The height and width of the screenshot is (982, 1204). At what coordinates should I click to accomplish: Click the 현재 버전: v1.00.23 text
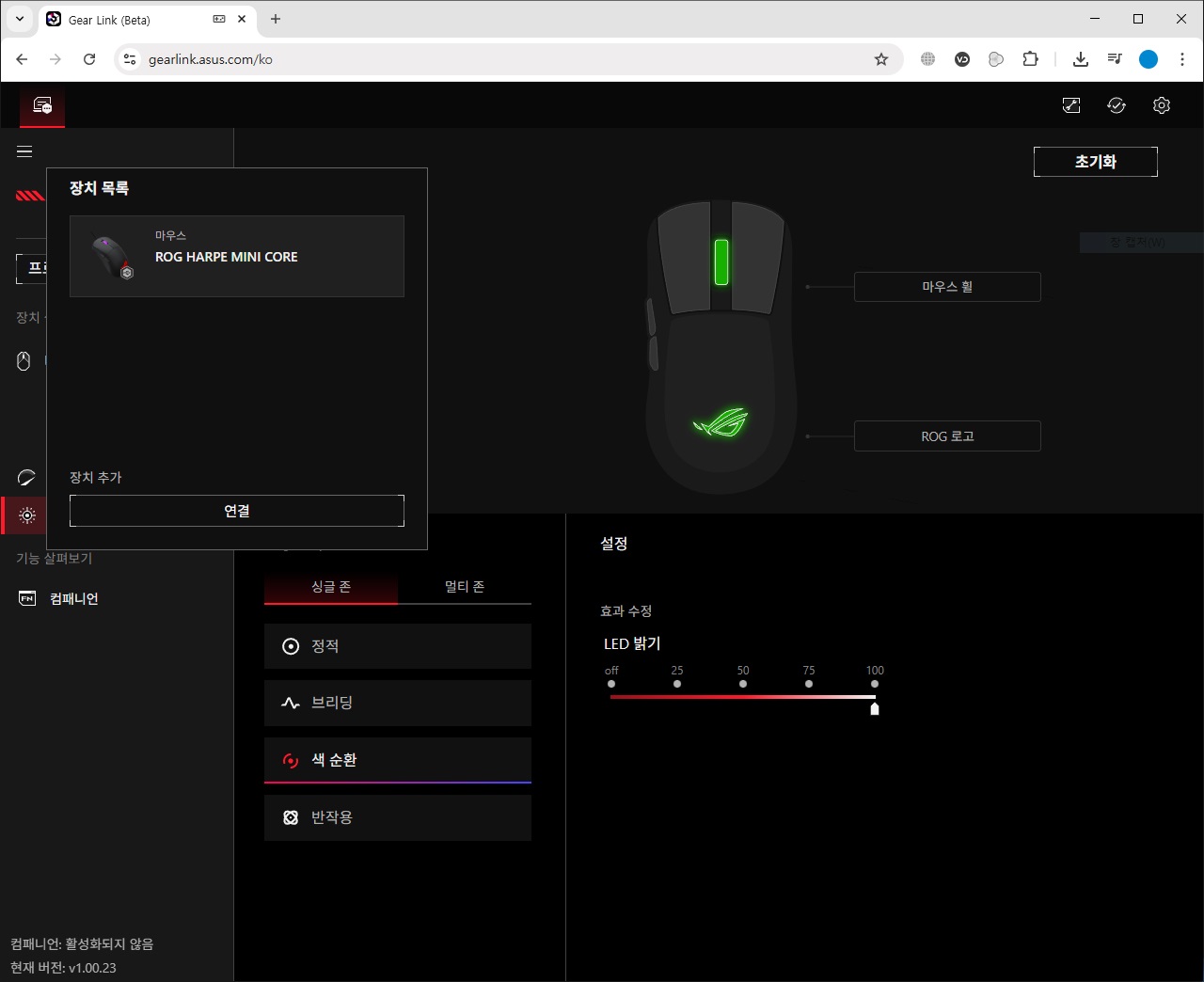coord(64,968)
